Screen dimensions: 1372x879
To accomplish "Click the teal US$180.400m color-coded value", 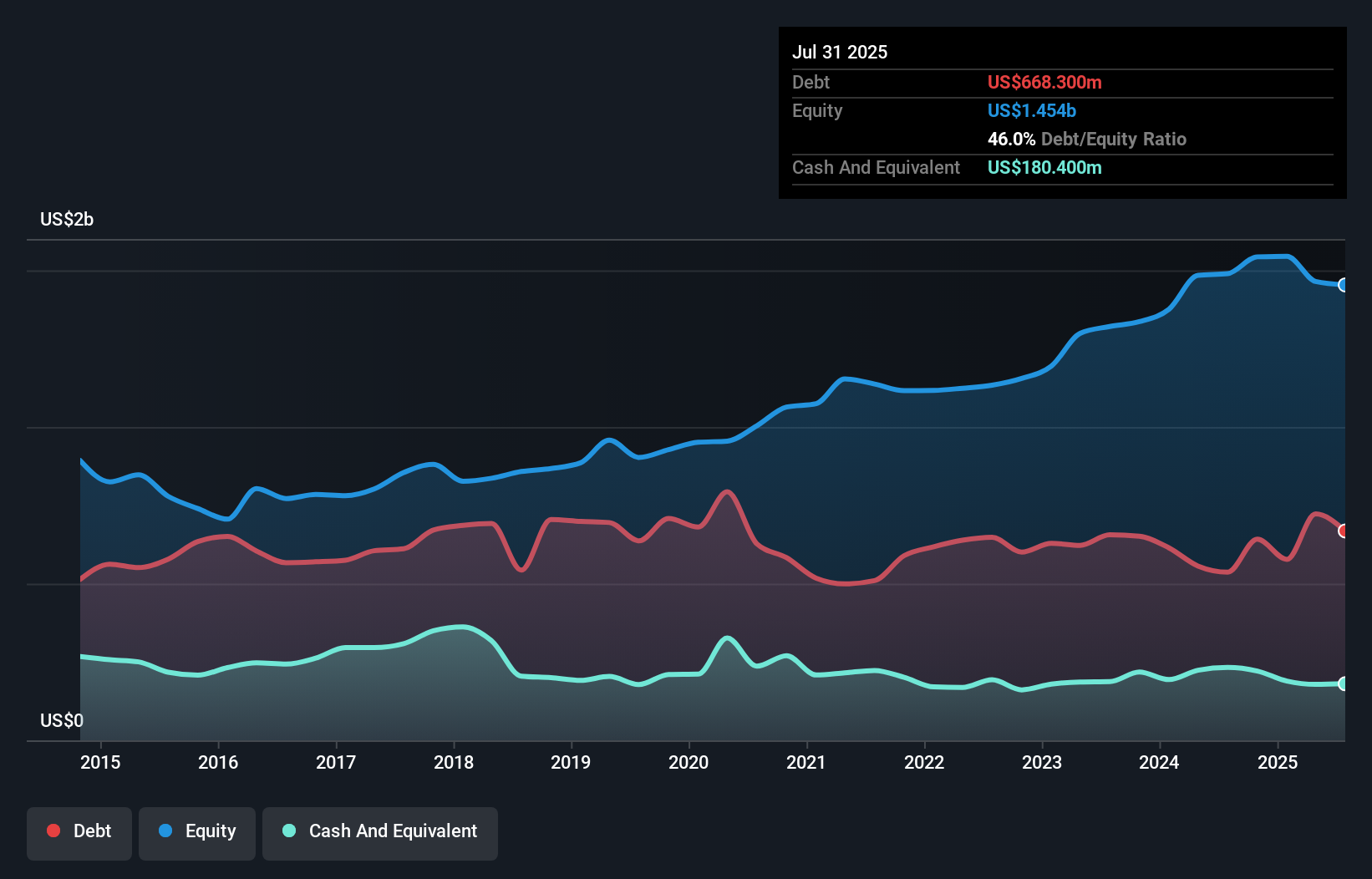I will click(1044, 167).
